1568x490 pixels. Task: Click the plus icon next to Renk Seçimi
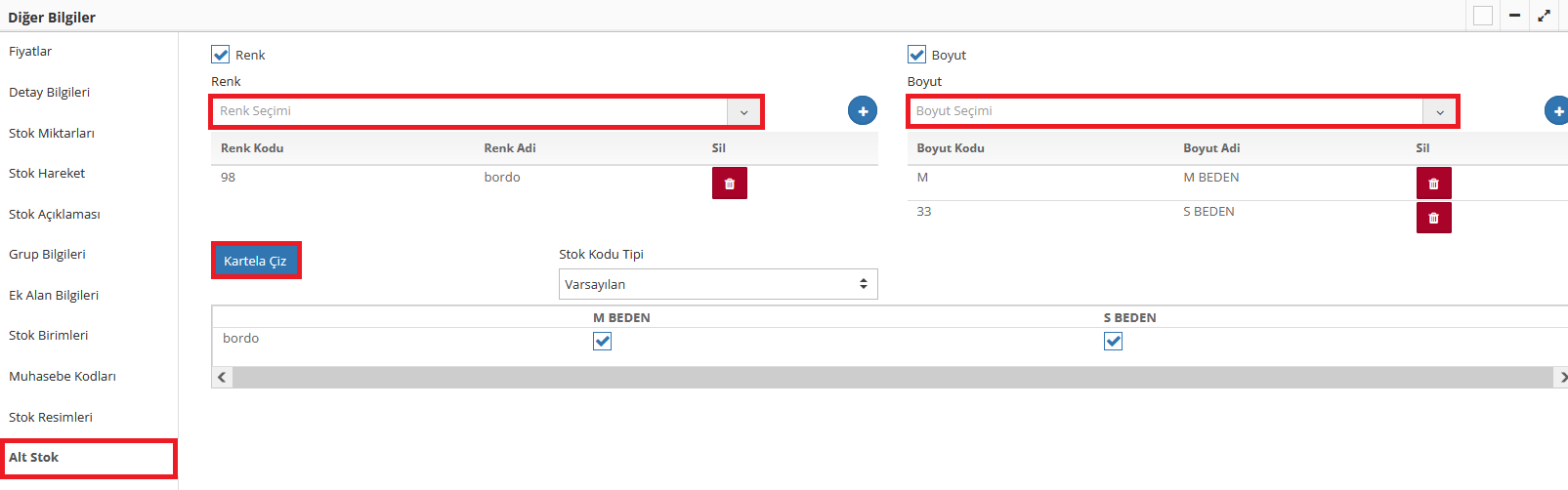tap(862, 111)
